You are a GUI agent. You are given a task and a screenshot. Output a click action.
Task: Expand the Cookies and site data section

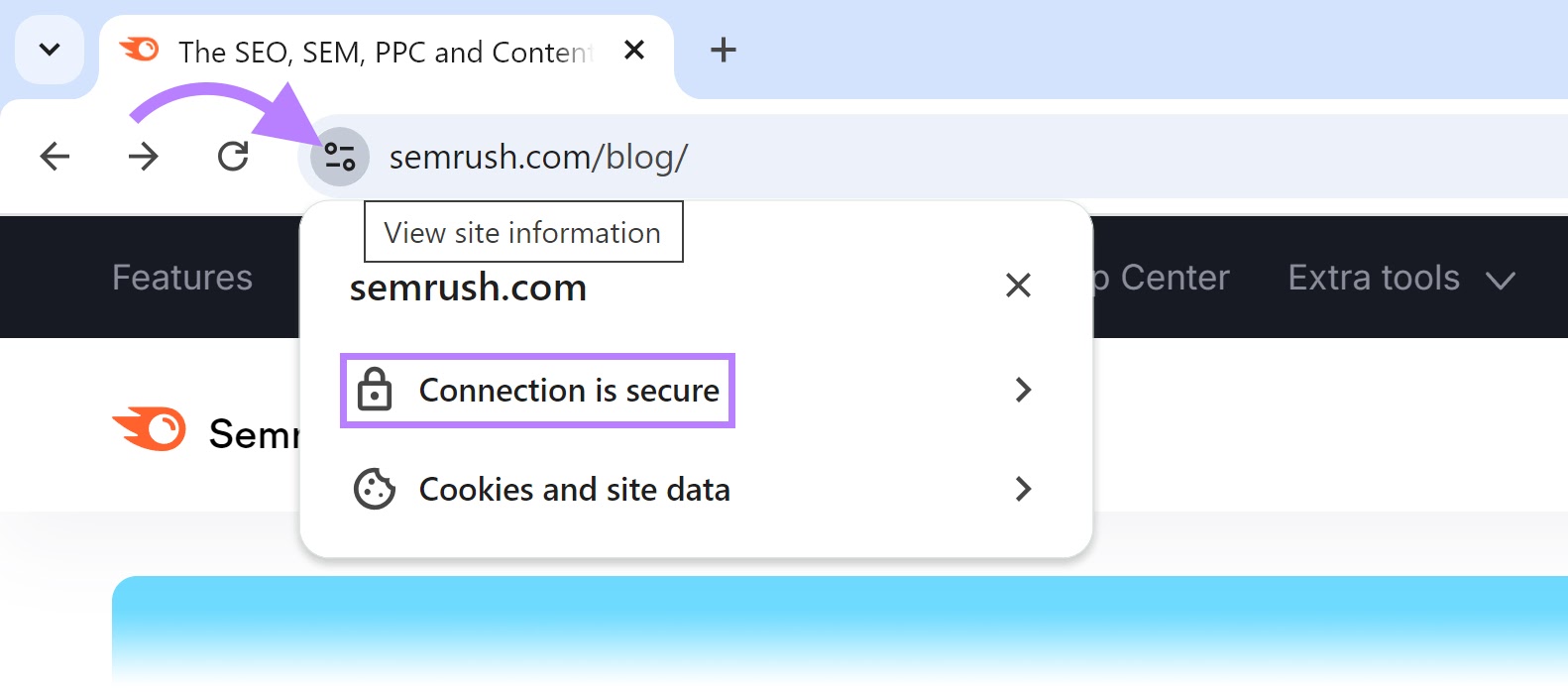pos(1023,488)
